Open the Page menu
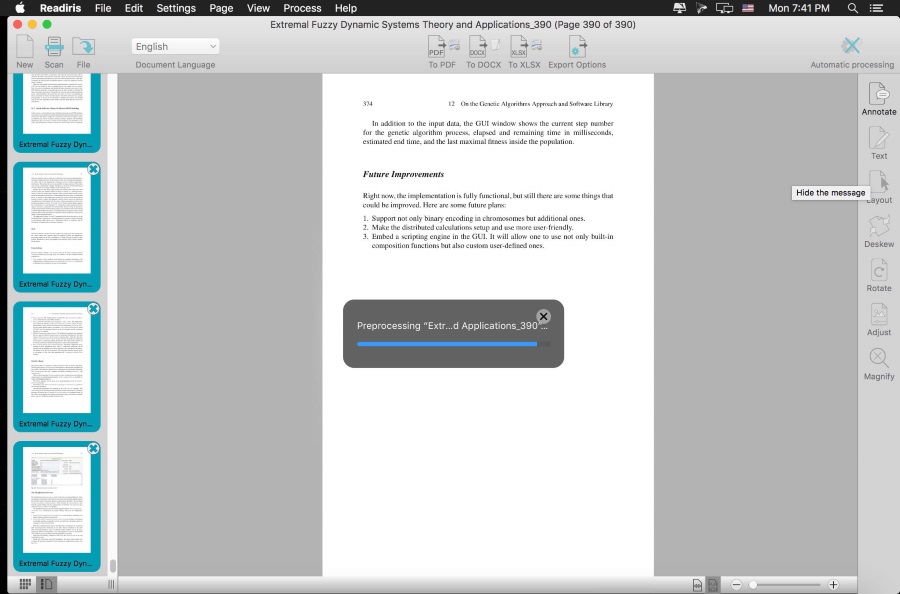This screenshot has height=594, width=900. tap(221, 8)
